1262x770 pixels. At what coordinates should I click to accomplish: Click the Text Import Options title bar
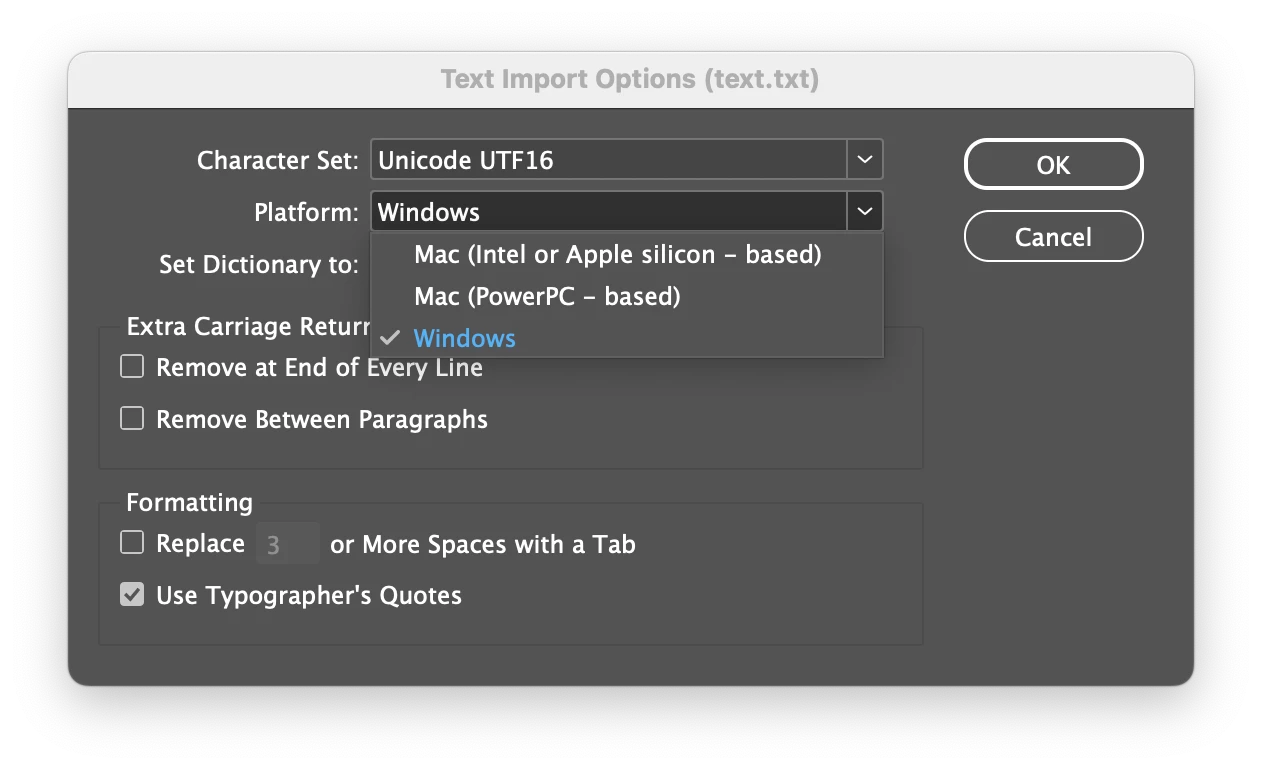click(630, 79)
